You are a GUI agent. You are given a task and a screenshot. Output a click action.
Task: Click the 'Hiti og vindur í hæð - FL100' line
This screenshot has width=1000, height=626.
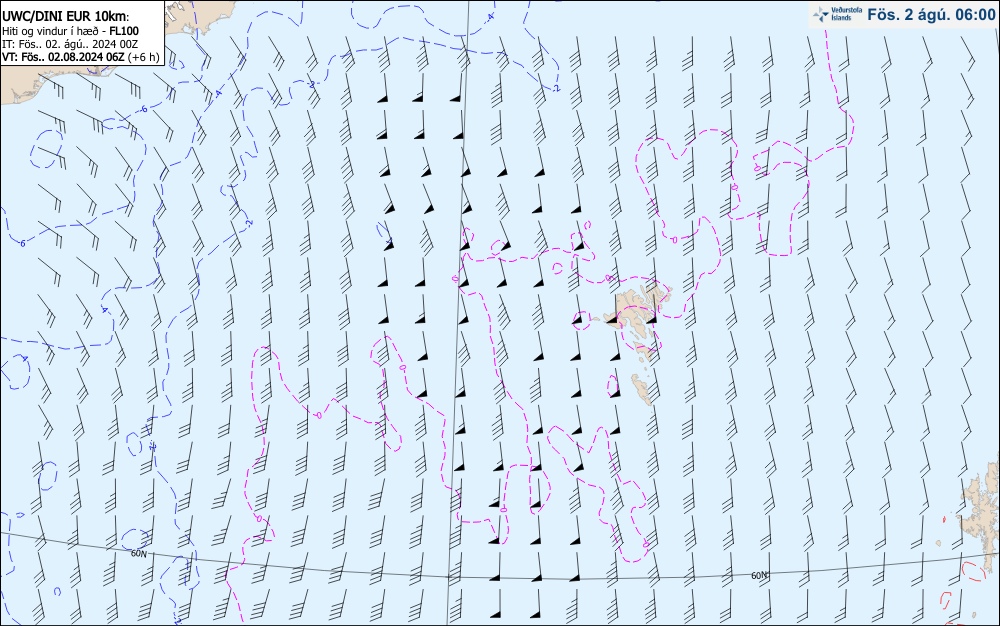click(x=70, y=31)
